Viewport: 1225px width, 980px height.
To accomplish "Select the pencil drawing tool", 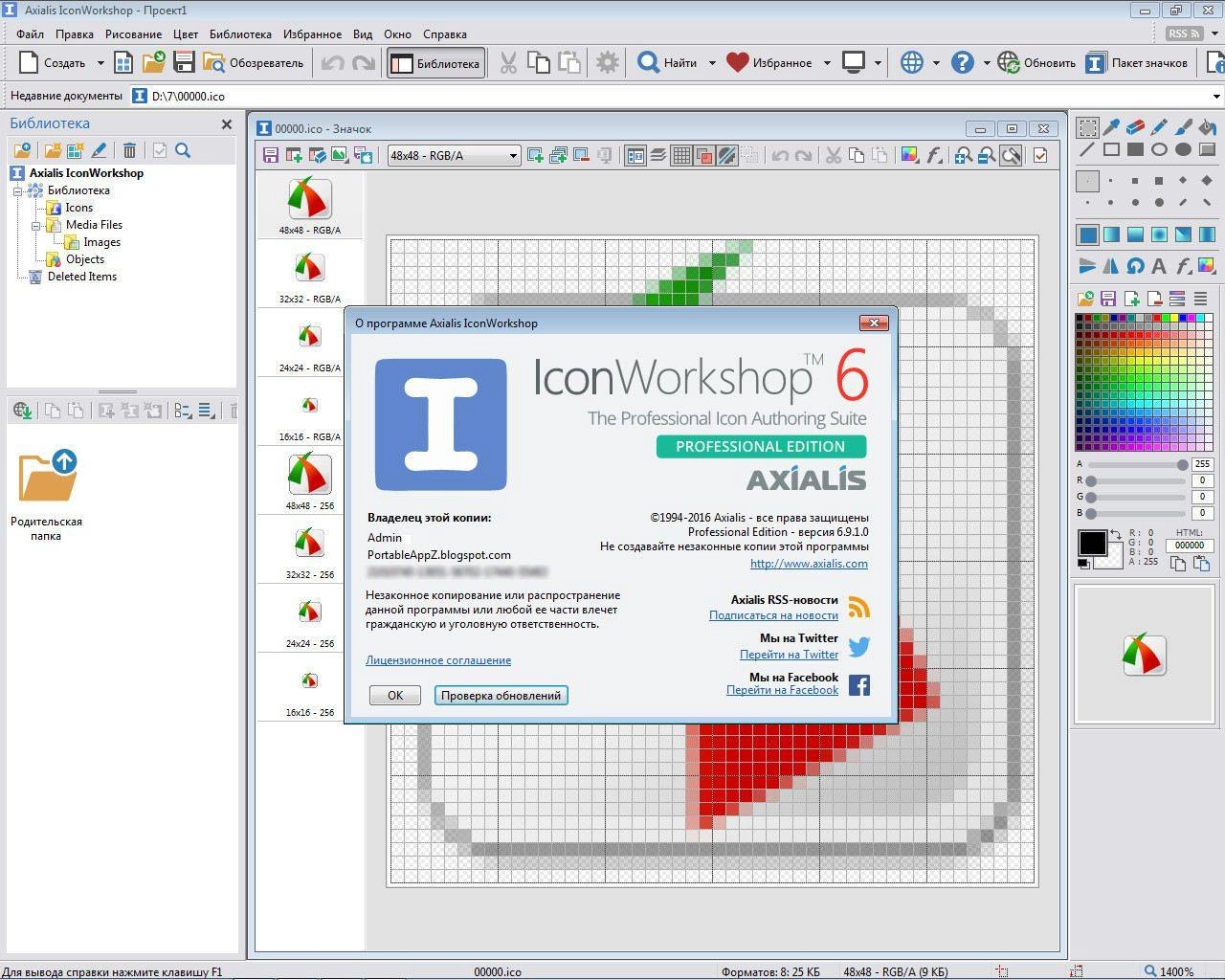I will [x=1159, y=127].
